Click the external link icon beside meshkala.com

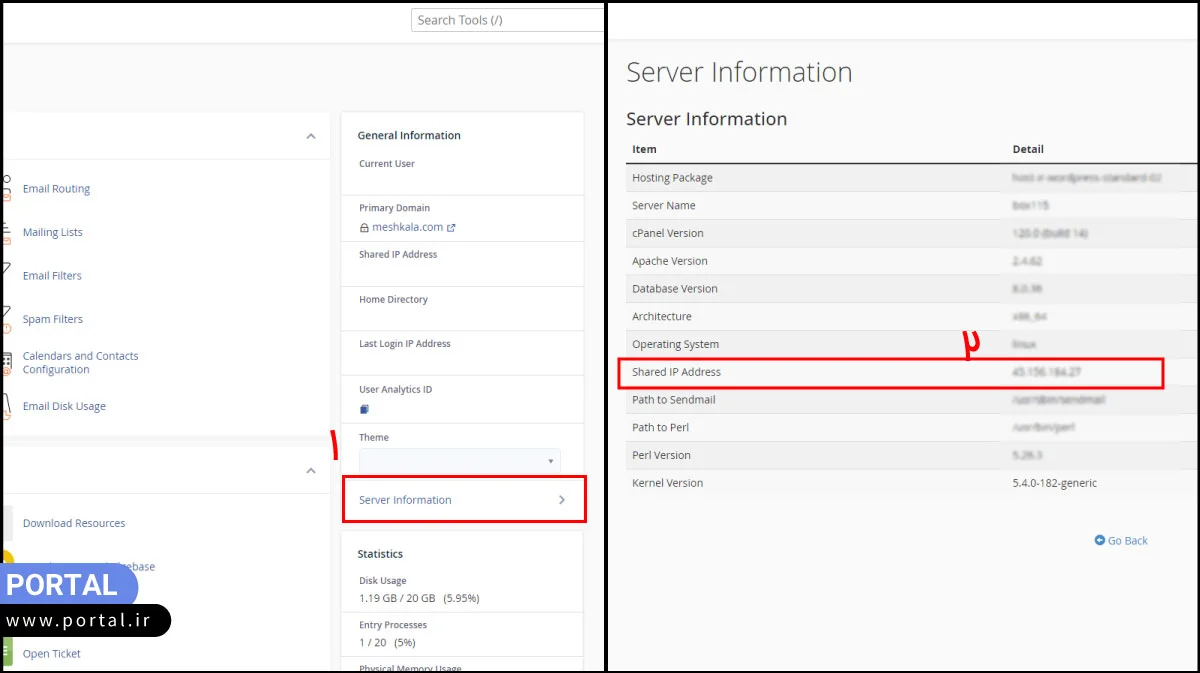(451, 228)
